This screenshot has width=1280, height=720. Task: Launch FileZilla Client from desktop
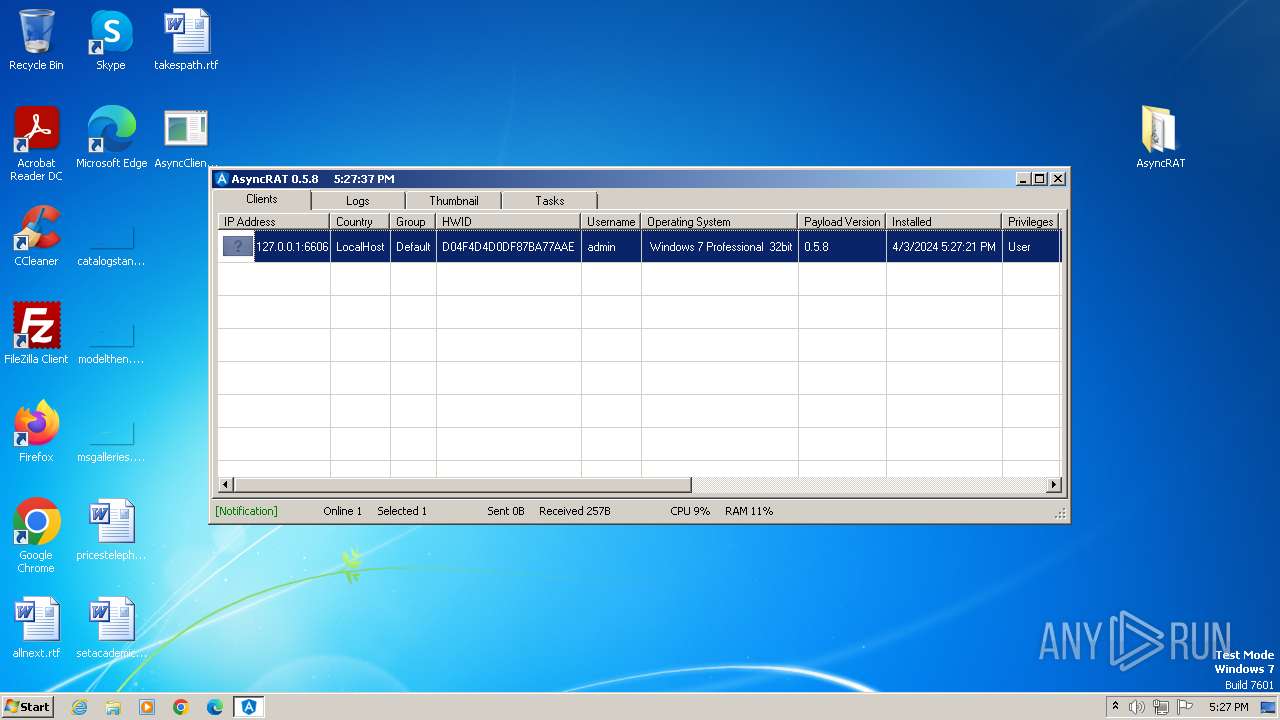tap(36, 334)
